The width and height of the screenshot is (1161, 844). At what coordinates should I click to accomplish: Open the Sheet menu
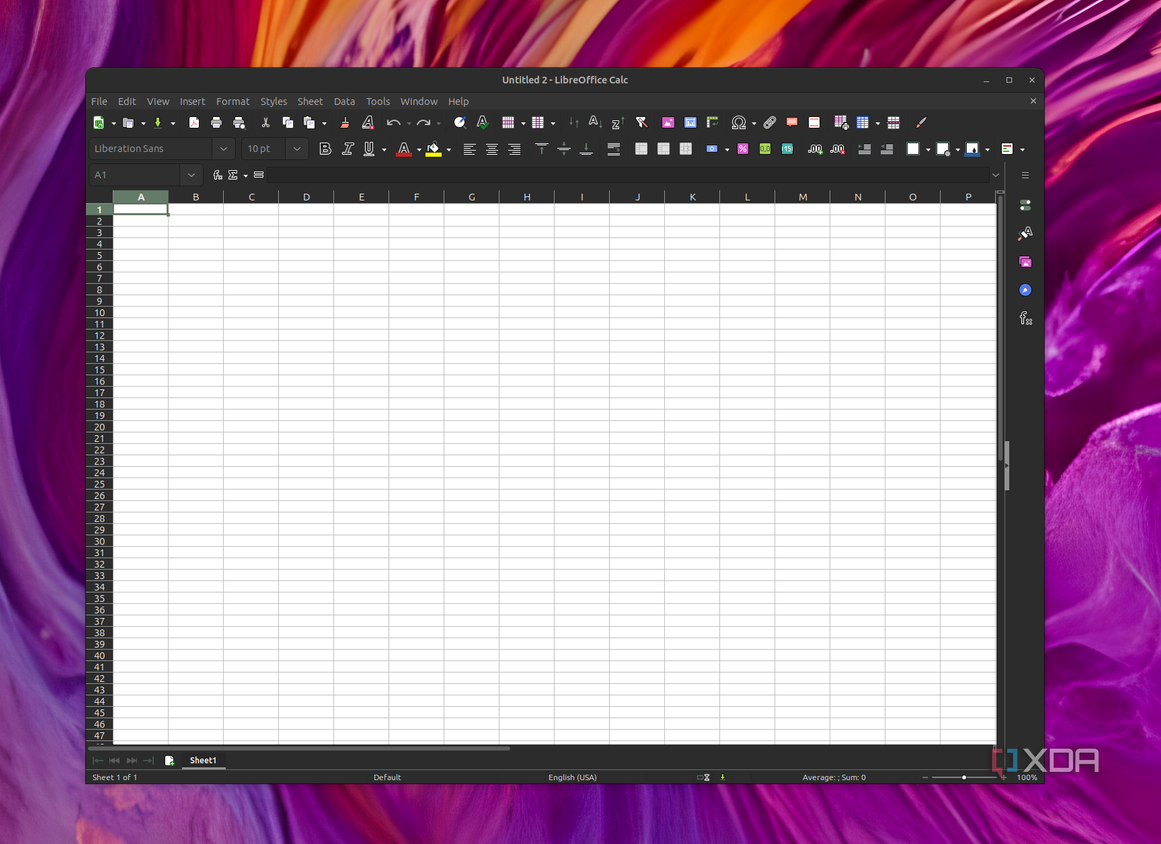click(x=310, y=101)
